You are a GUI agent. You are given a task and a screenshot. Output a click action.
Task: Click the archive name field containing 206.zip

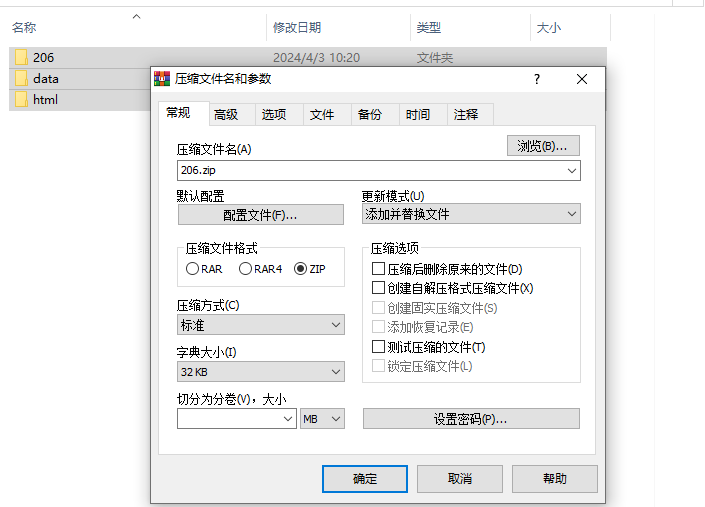370,171
